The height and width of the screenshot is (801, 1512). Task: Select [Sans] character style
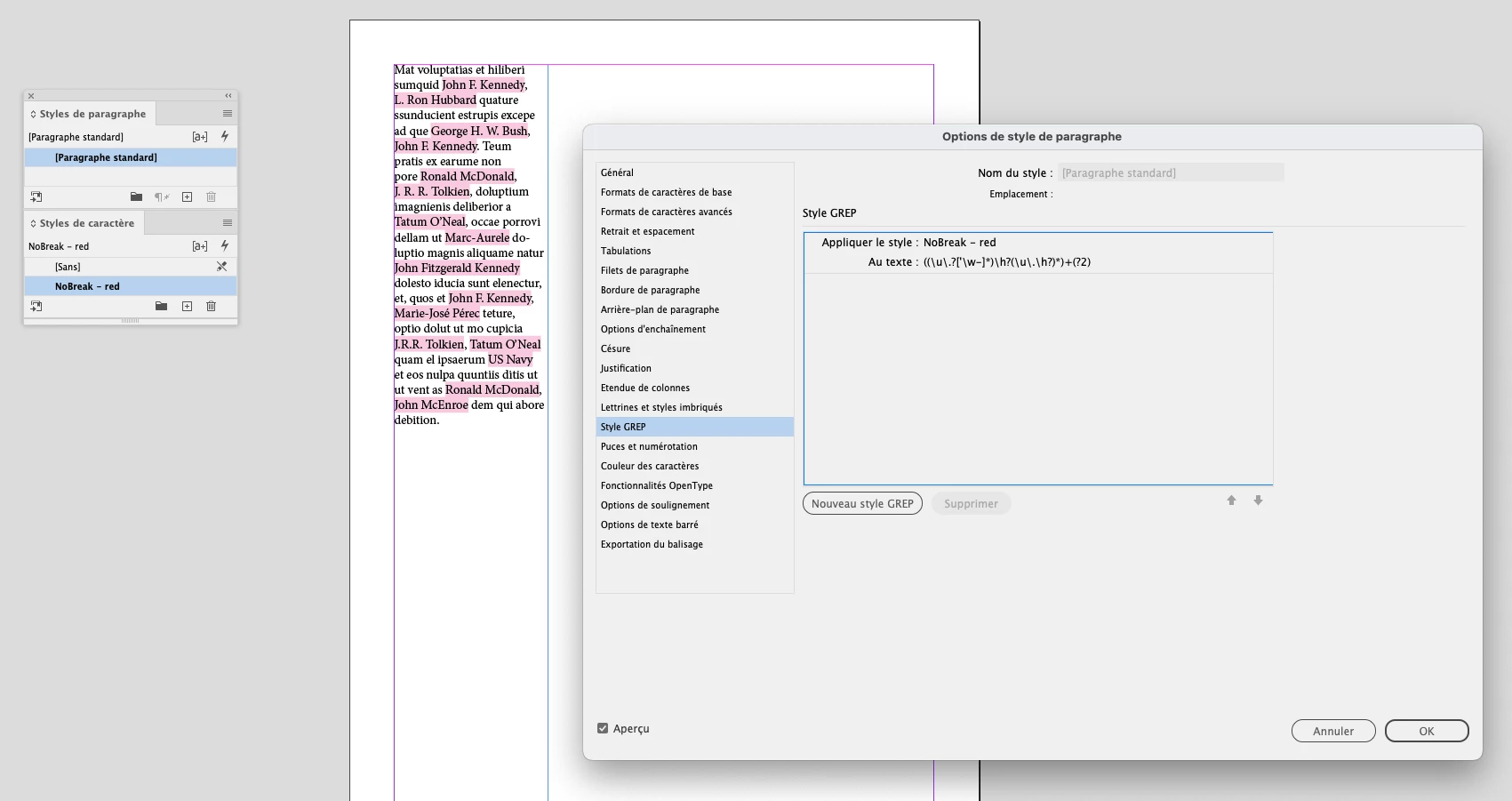[131, 267]
